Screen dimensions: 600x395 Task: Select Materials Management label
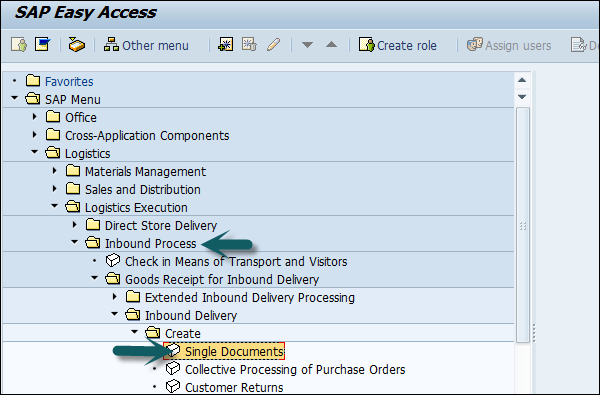[x=145, y=171]
